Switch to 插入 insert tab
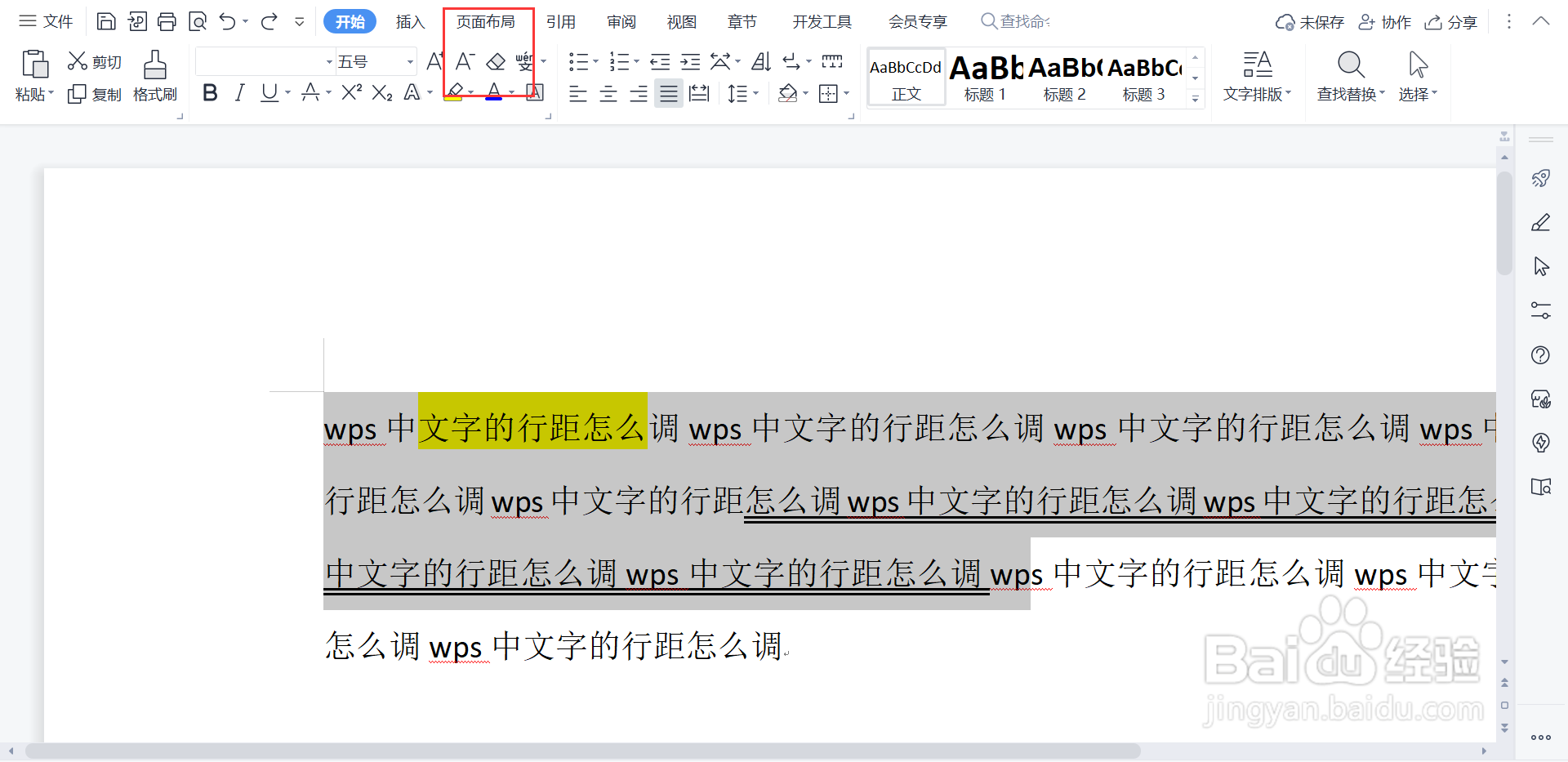The image size is (1568, 762). pos(410,22)
